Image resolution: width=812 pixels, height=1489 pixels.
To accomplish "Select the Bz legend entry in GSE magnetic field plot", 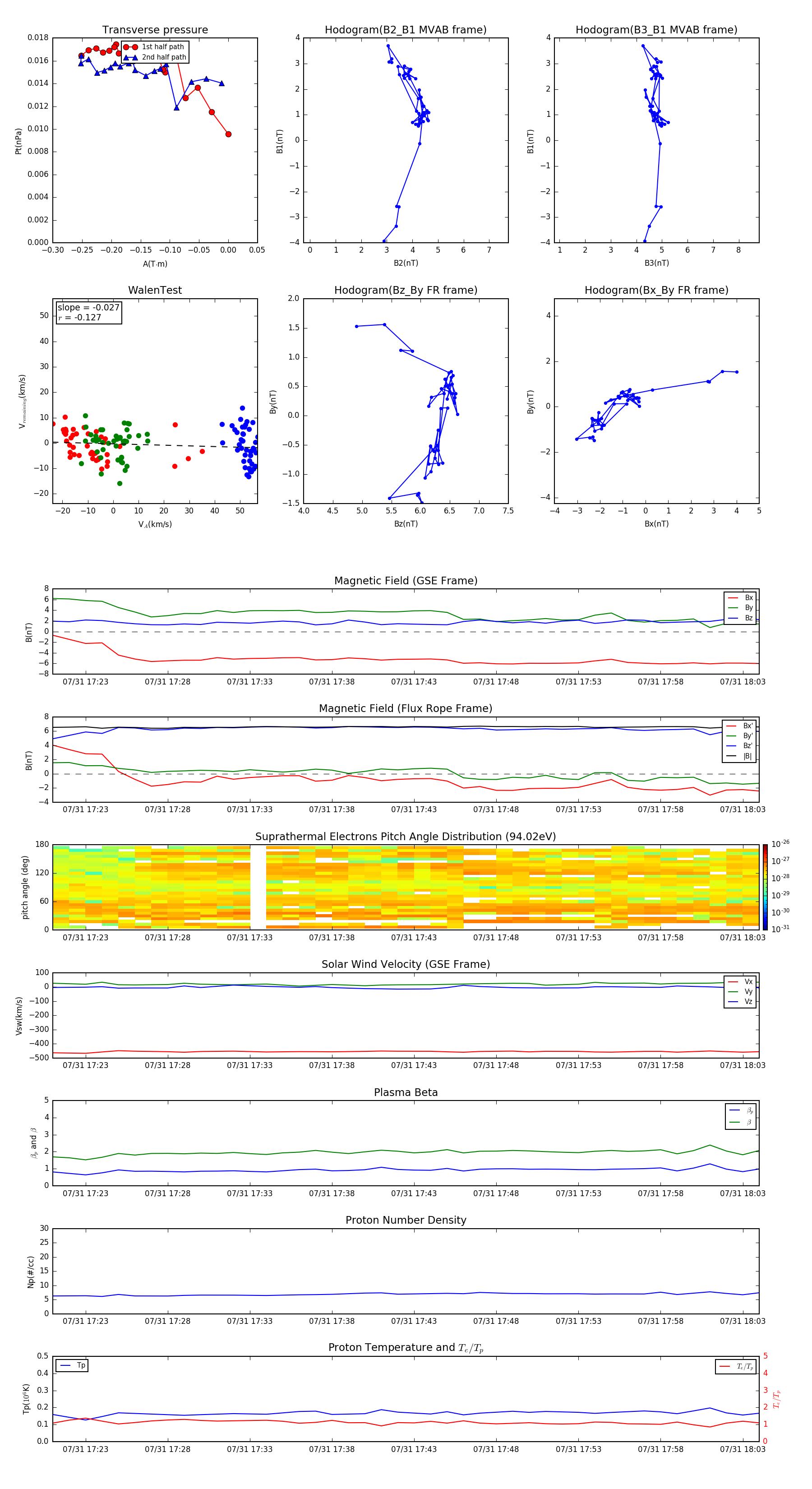I will pos(740,618).
